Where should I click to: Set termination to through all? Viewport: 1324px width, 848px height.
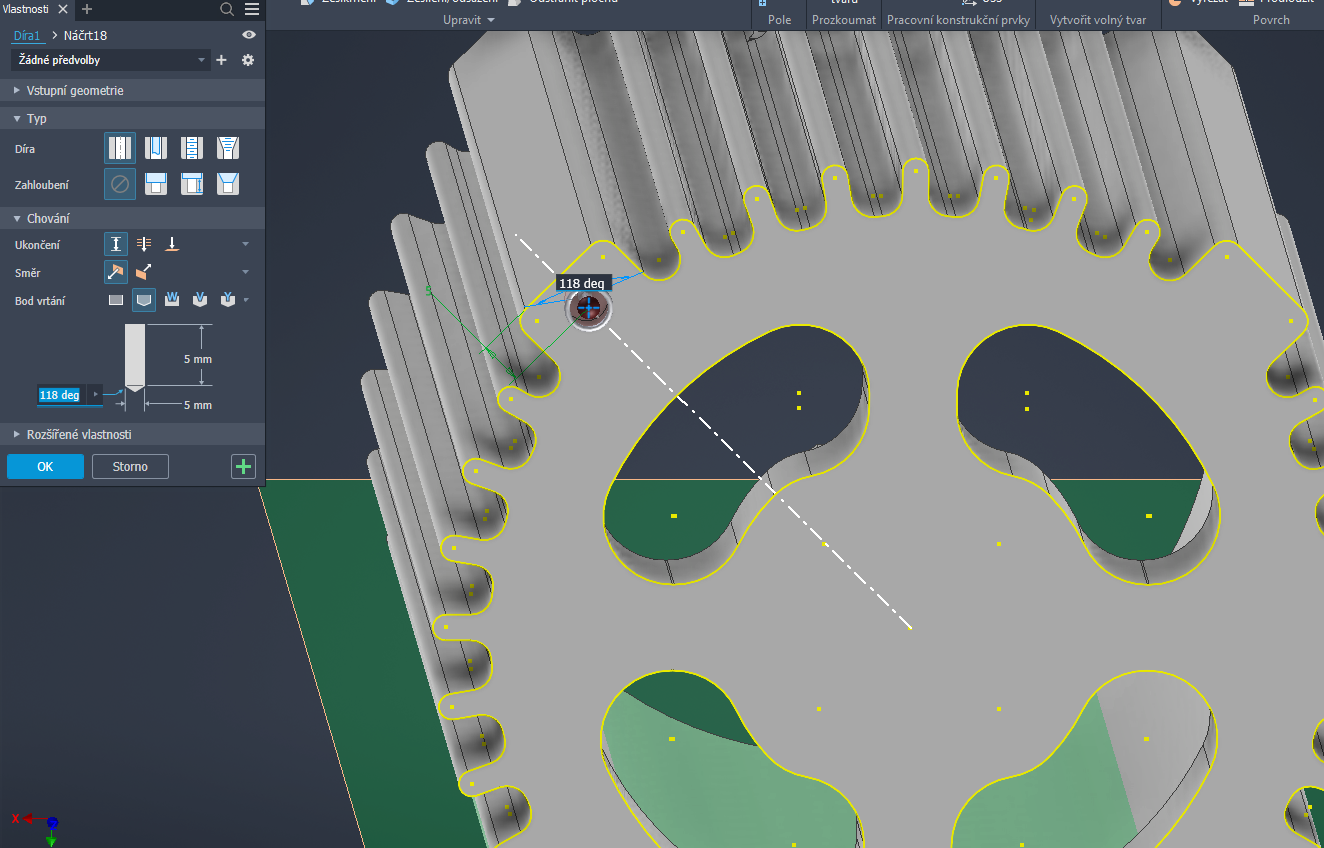(144, 244)
